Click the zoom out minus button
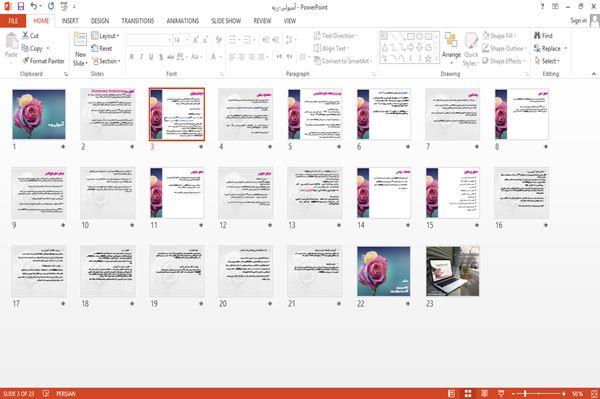Image resolution: width=600 pixels, height=399 pixels. (514, 393)
